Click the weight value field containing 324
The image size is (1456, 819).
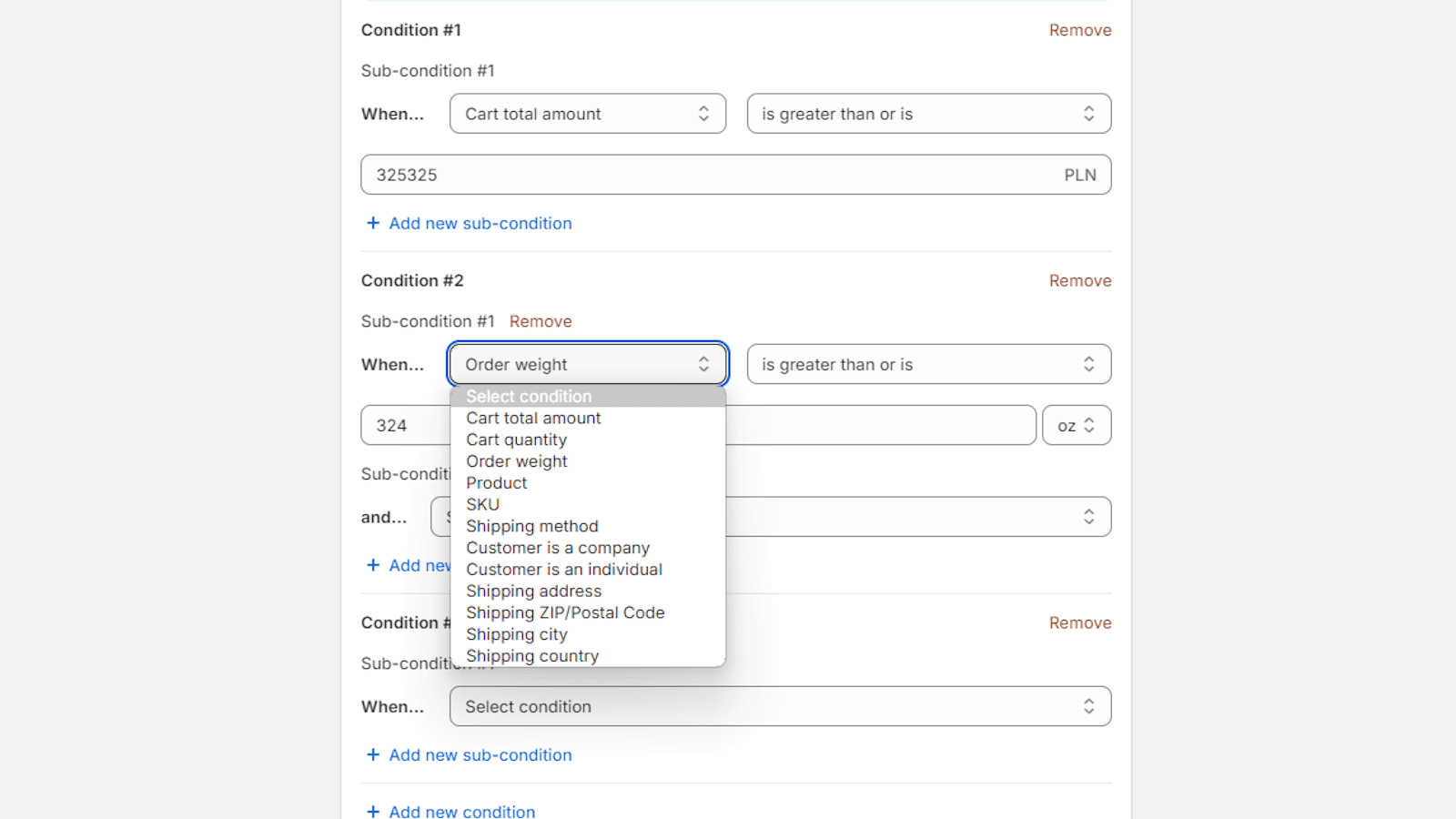tap(405, 426)
